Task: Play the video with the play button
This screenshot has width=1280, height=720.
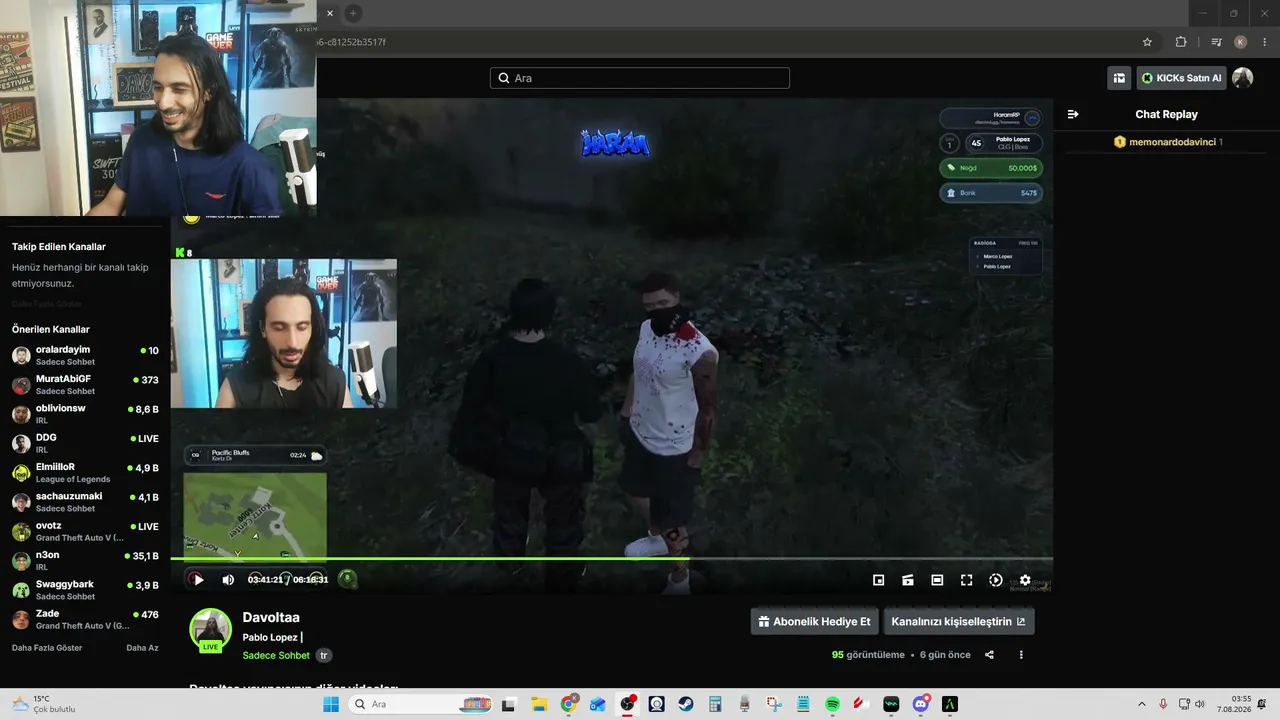Action: point(198,580)
